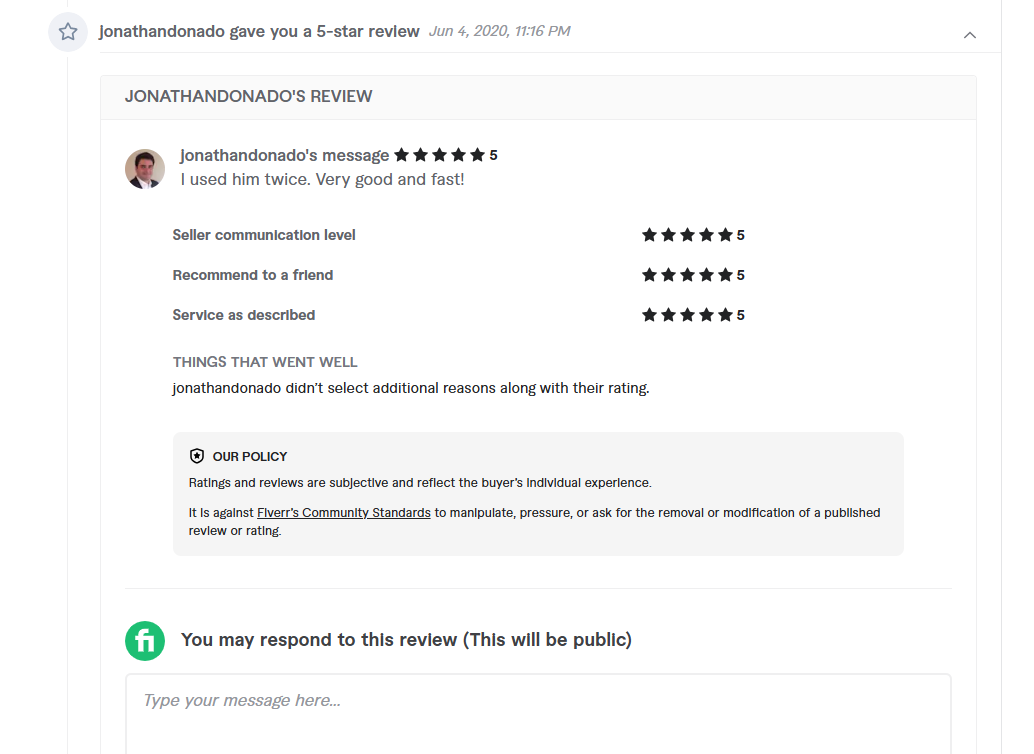Click the review text "I used him twice"
The height and width of the screenshot is (754, 1034).
322,180
